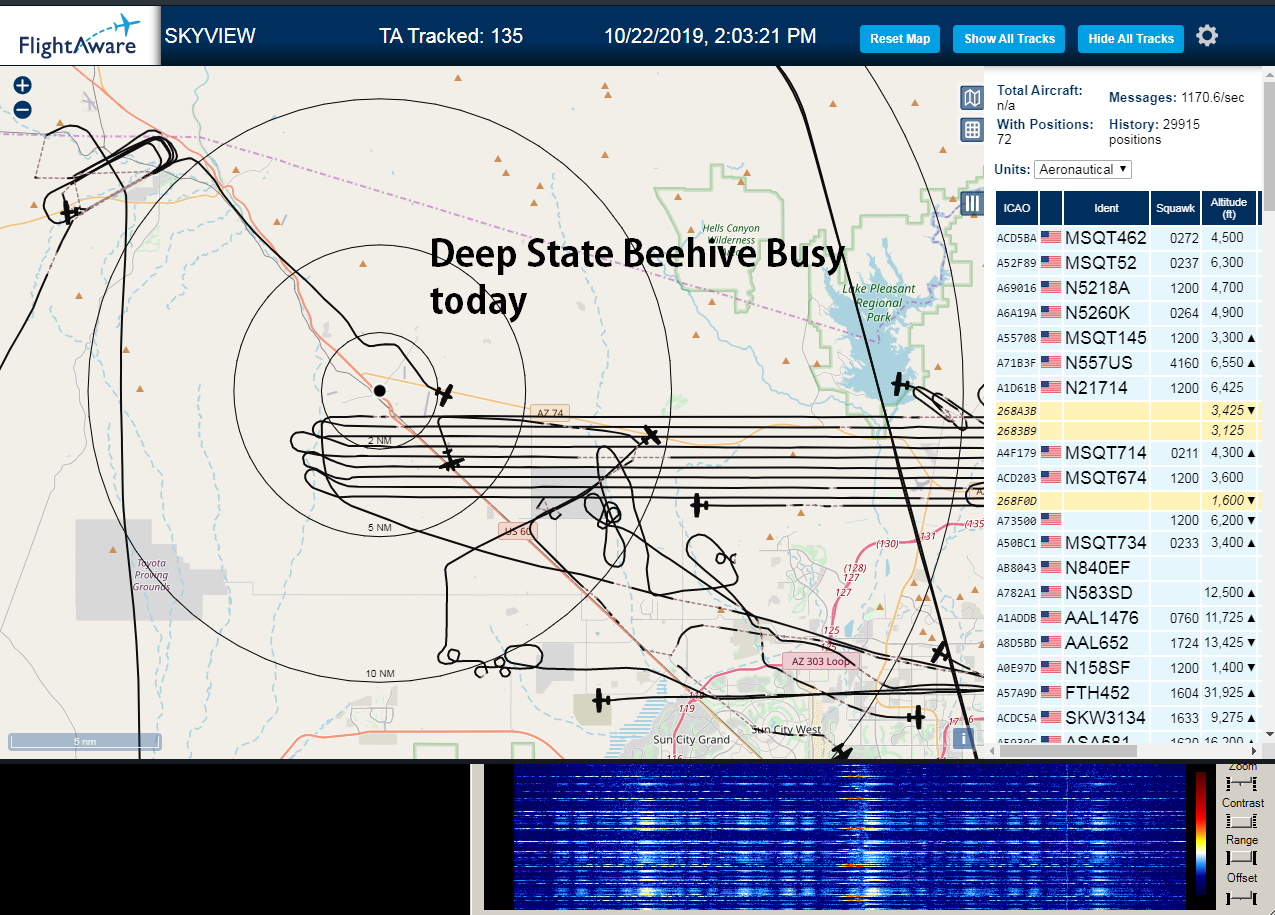This screenshot has height=915, width=1275.
Task: Select aircraft icon beside receiver center dot
Action: (x=444, y=394)
